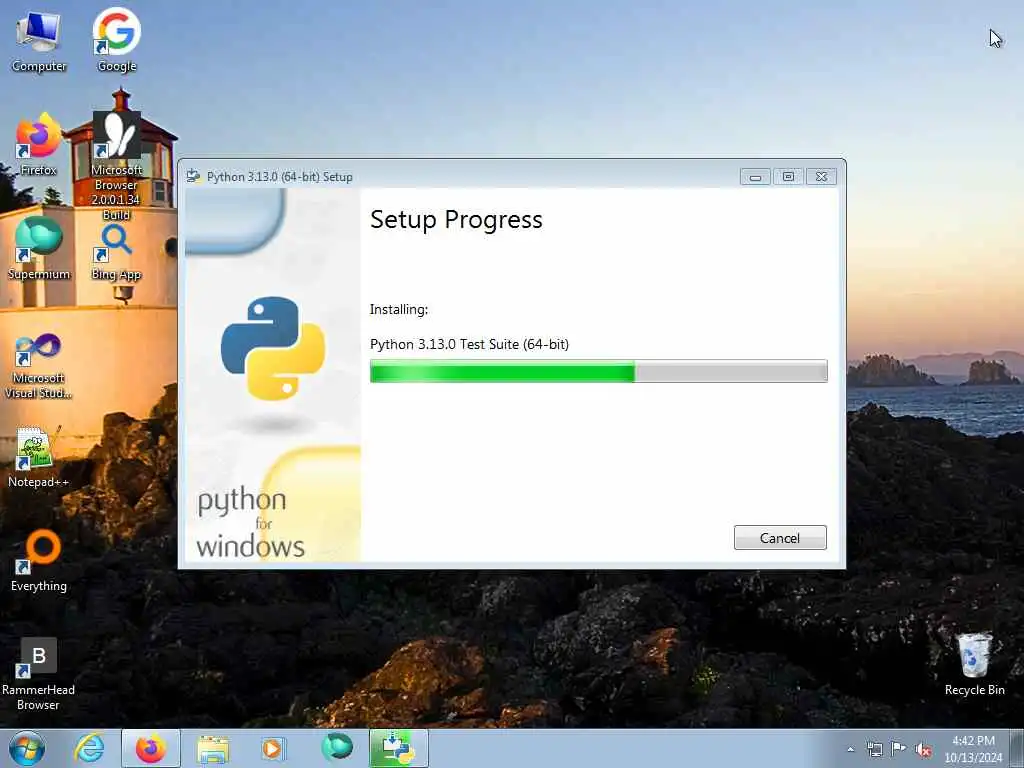Select the RammerHead Browser desktop shortcut
1024x768 pixels.
click(39, 674)
